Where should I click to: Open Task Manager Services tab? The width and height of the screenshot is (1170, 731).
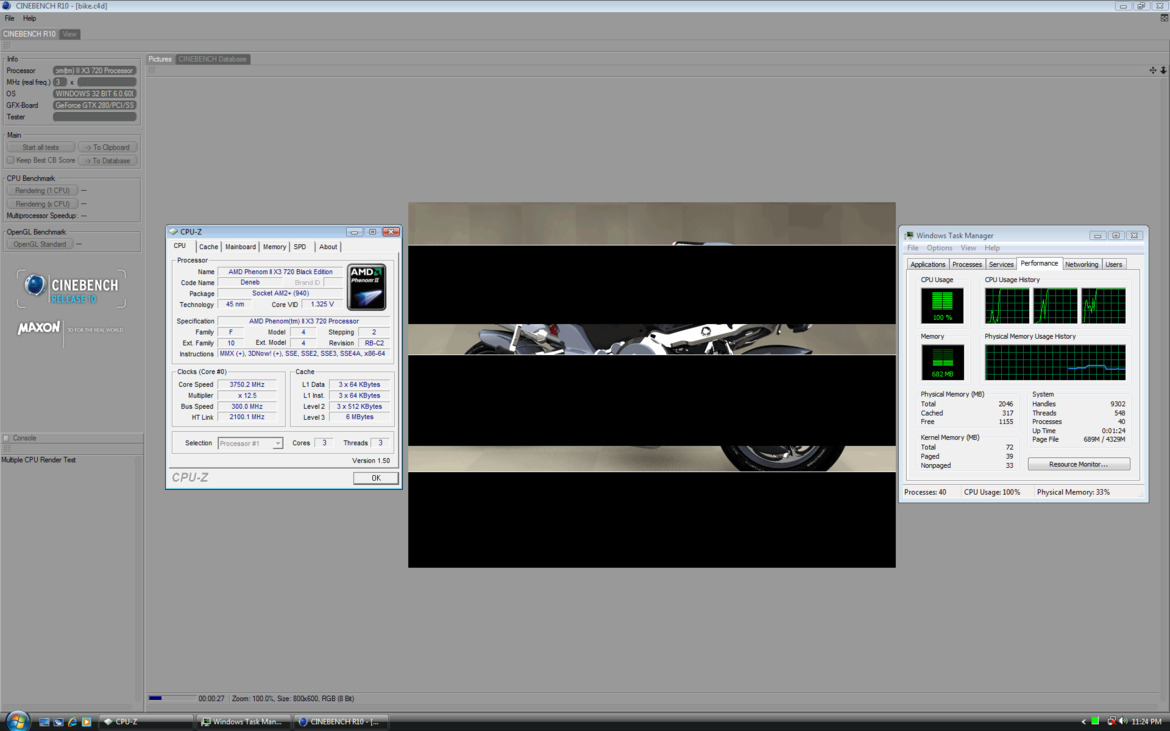[x=1001, y=265]
